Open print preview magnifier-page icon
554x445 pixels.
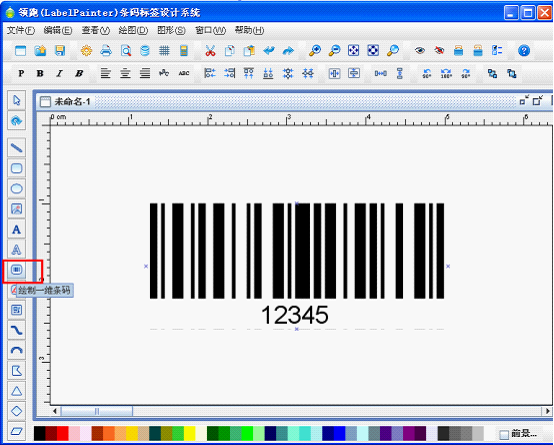125,51
